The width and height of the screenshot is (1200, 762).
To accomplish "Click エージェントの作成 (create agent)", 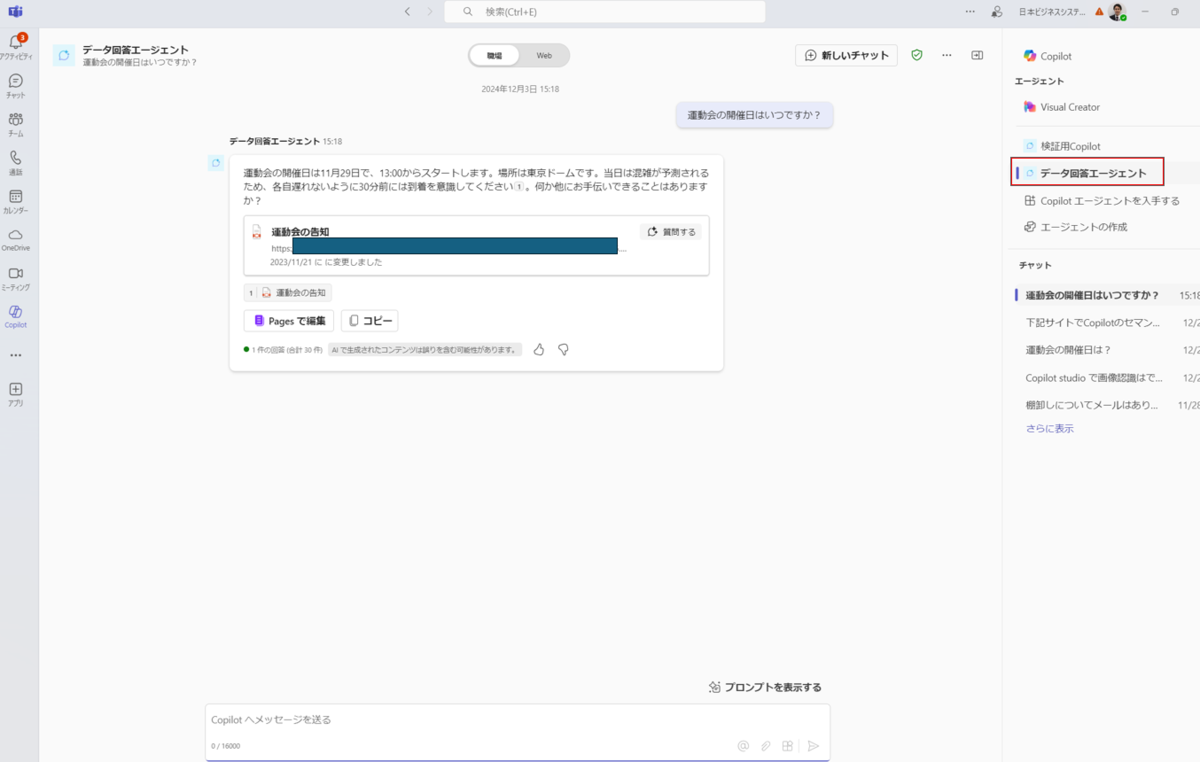I will tap(1075, 227).
